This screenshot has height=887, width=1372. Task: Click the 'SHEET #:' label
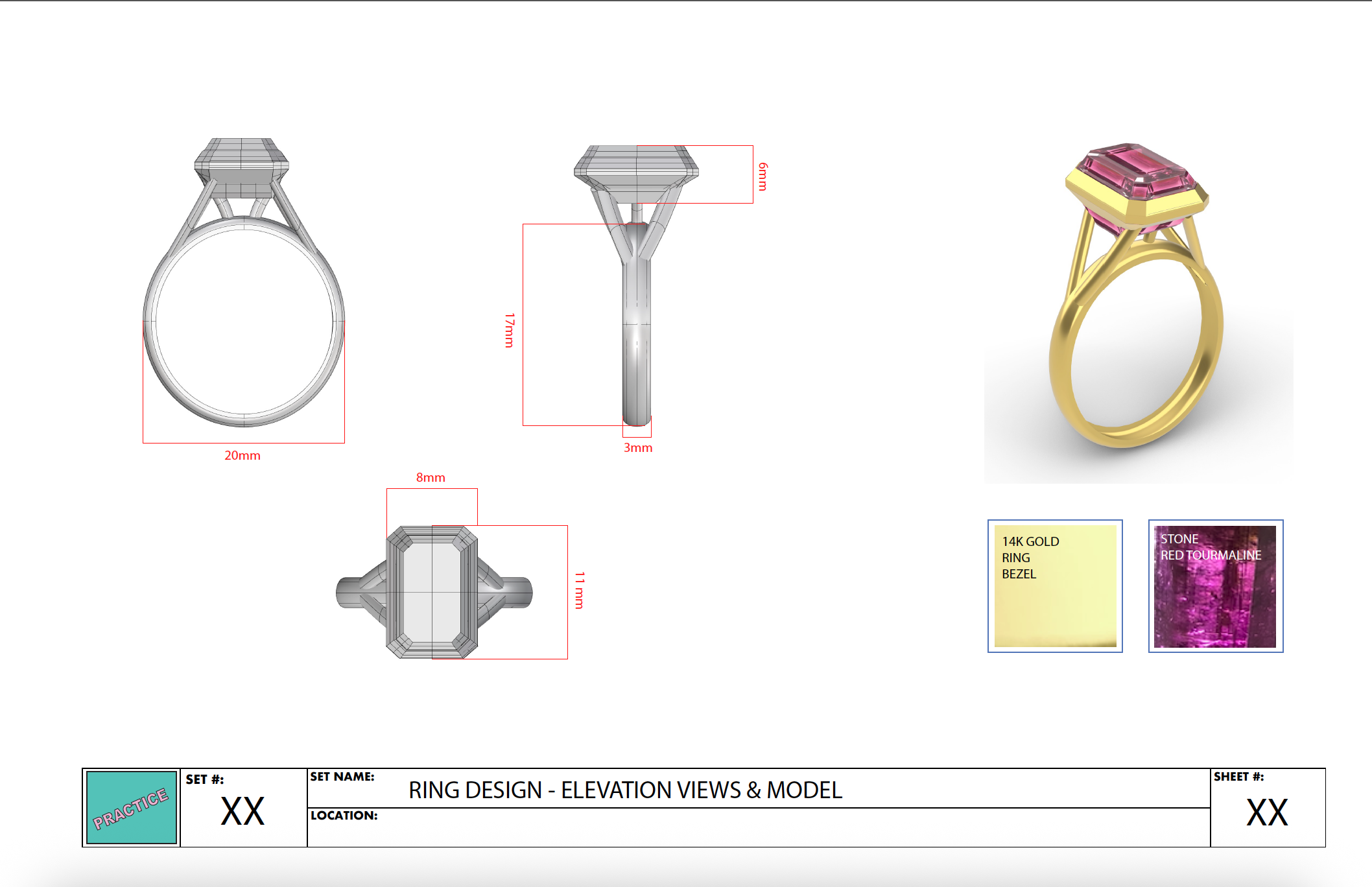1239,777
